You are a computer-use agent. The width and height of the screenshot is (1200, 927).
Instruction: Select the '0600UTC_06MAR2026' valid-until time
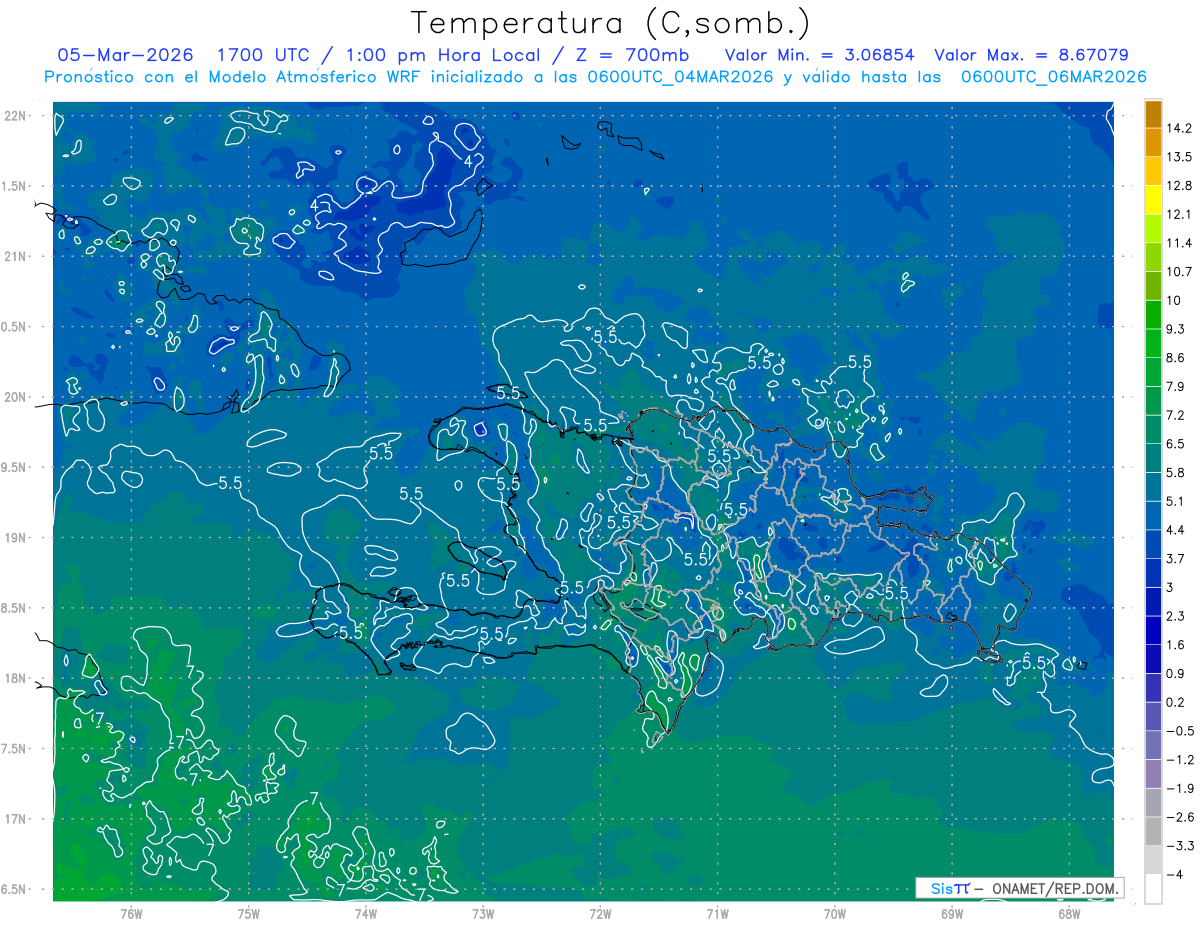[x=1053, y=77]
